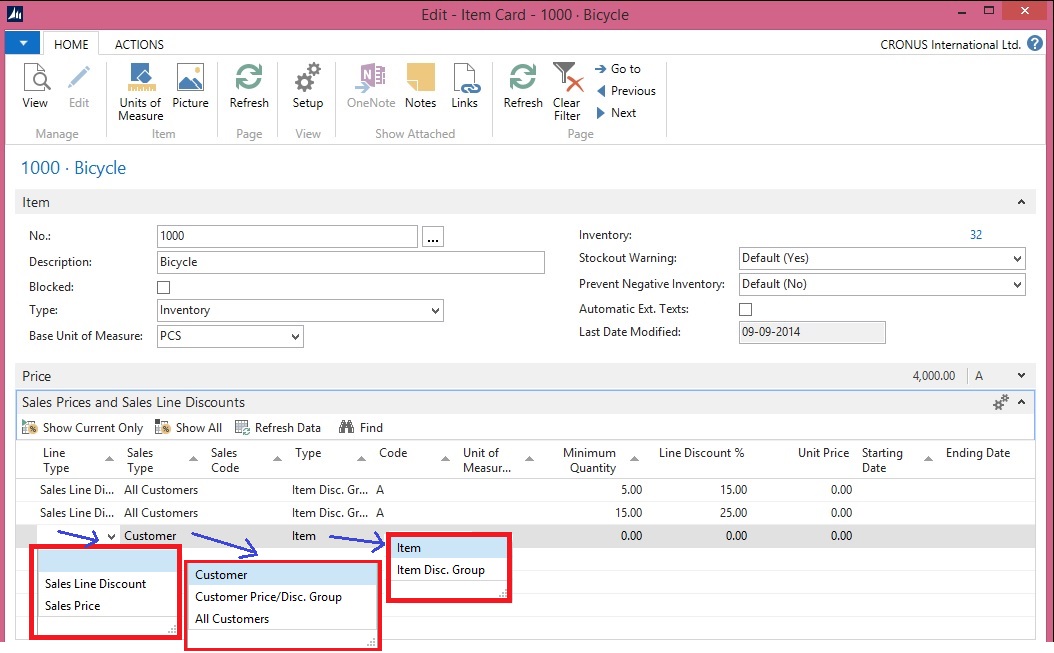Toggle the Blocked checkbox
This screenshot has height=653, width=1054.
click(x=164, y=288)
